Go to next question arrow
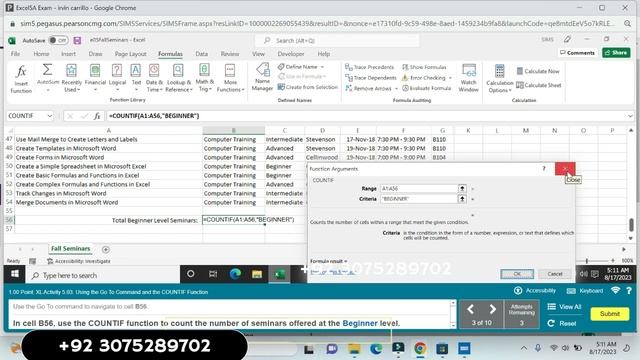The height and width of the screenshot is (360, 640). pos(492,309)
